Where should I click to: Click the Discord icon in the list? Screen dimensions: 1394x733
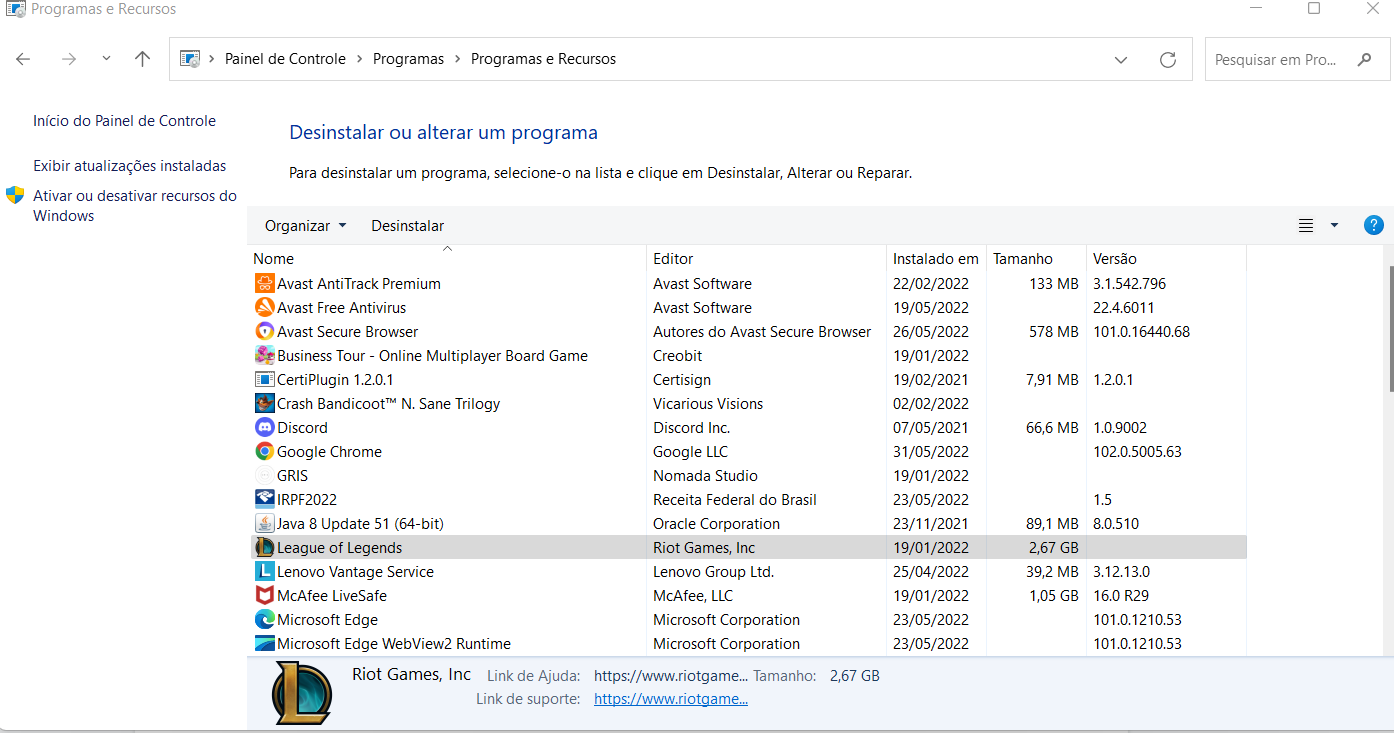tap(264, 428)
